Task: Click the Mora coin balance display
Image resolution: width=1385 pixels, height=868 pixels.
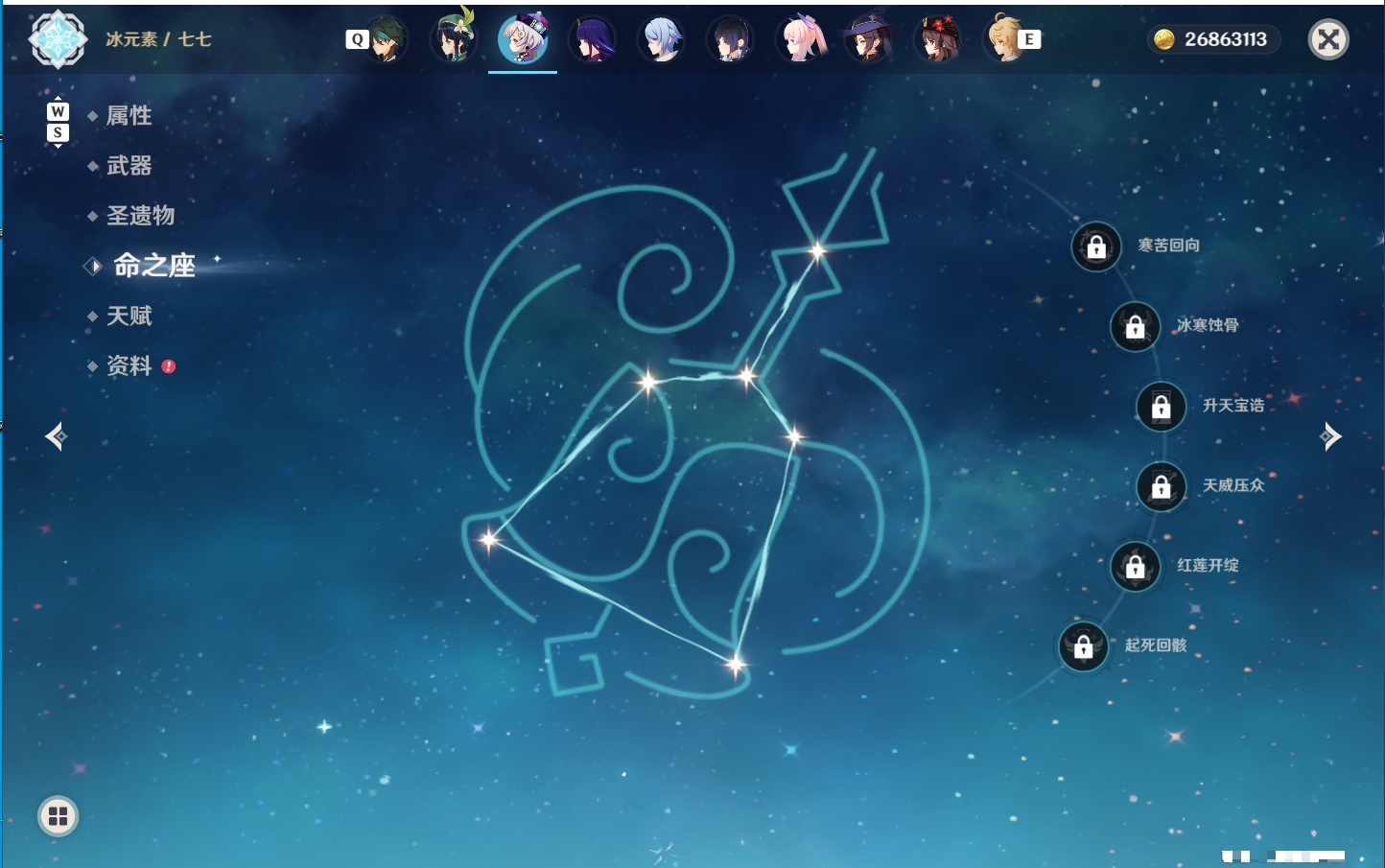Action: tap(1213, 39)
